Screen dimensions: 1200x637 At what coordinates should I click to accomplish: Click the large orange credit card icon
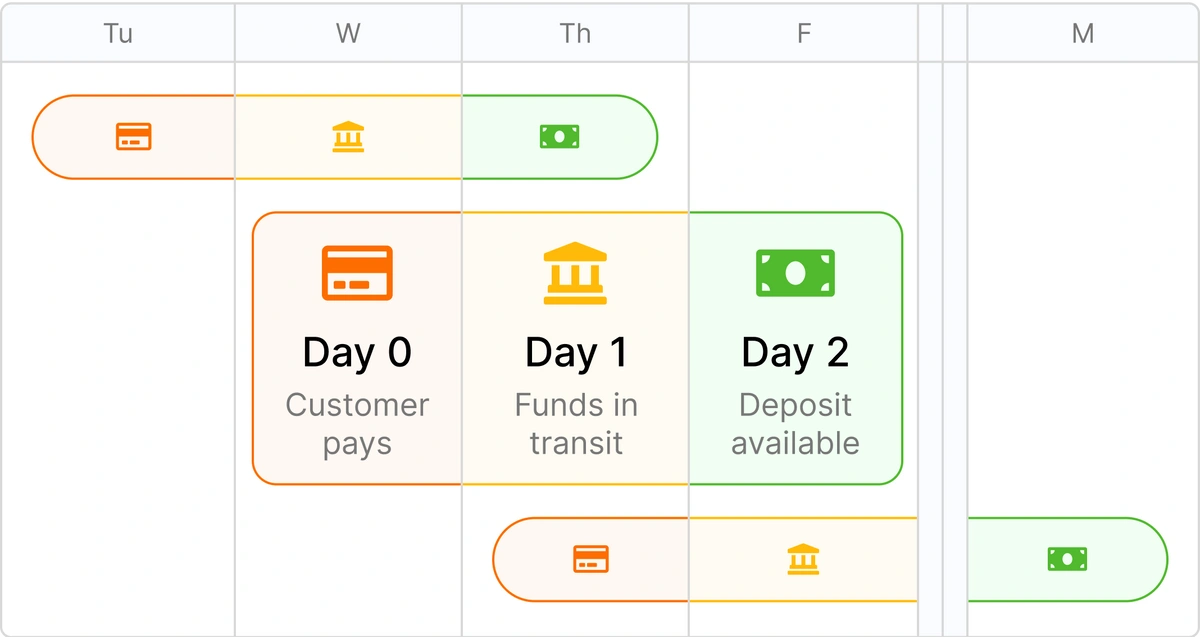pyautogui.click(x=357, y=272)
